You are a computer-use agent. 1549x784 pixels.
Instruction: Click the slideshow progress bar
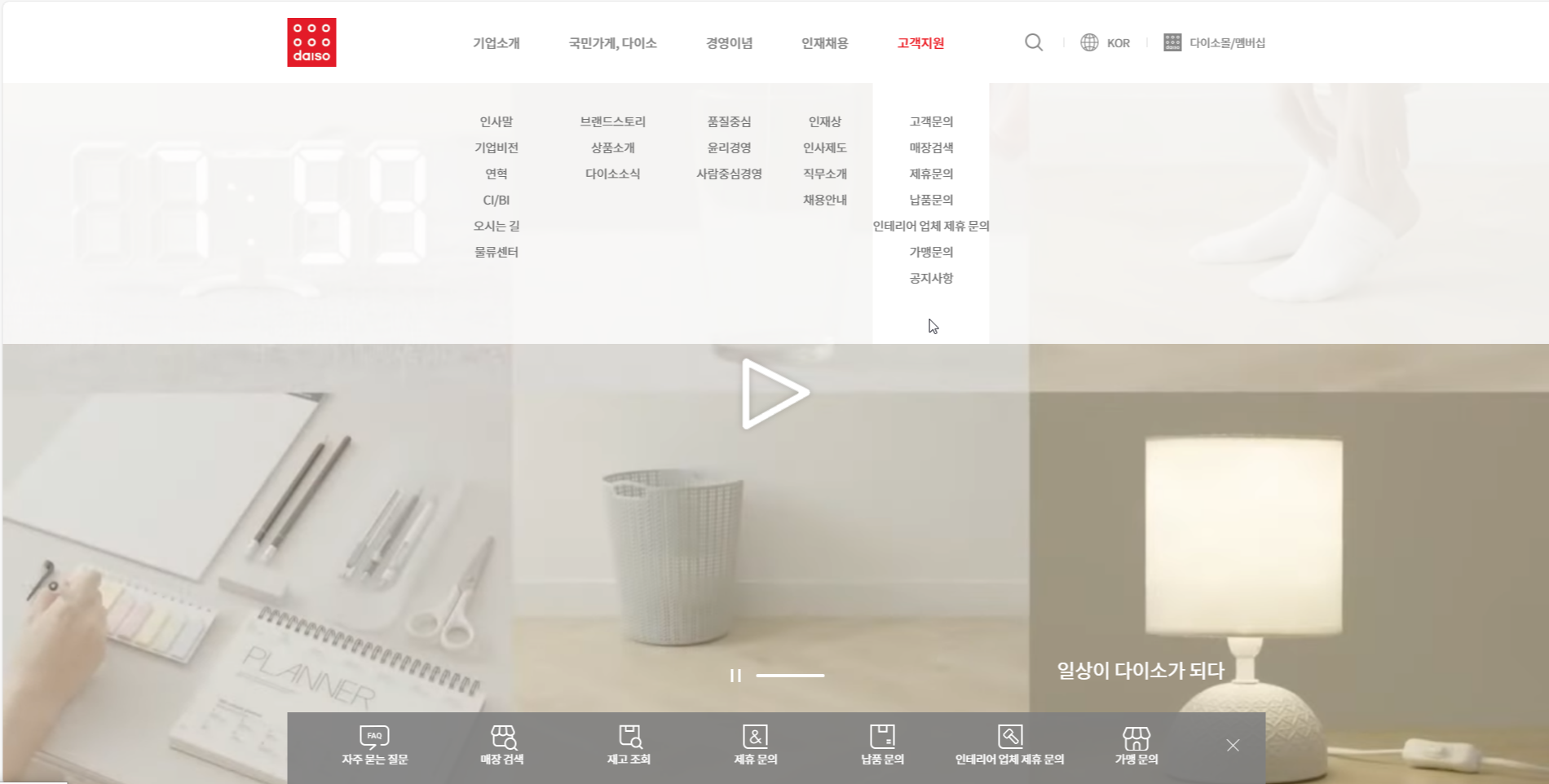[x=790, y=676]
